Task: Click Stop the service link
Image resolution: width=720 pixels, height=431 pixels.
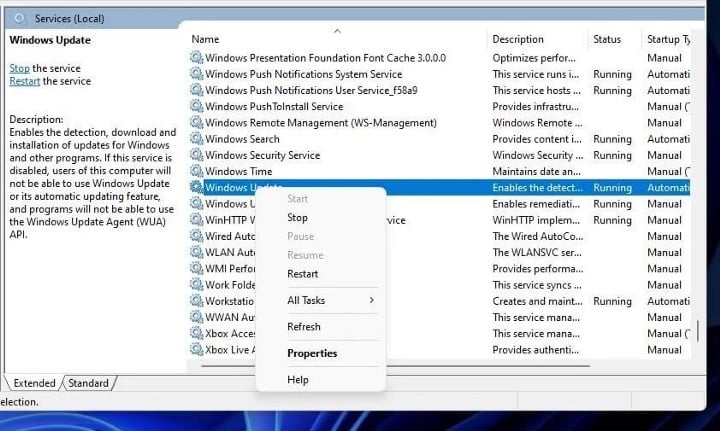Action: click(x=19, y=68)
